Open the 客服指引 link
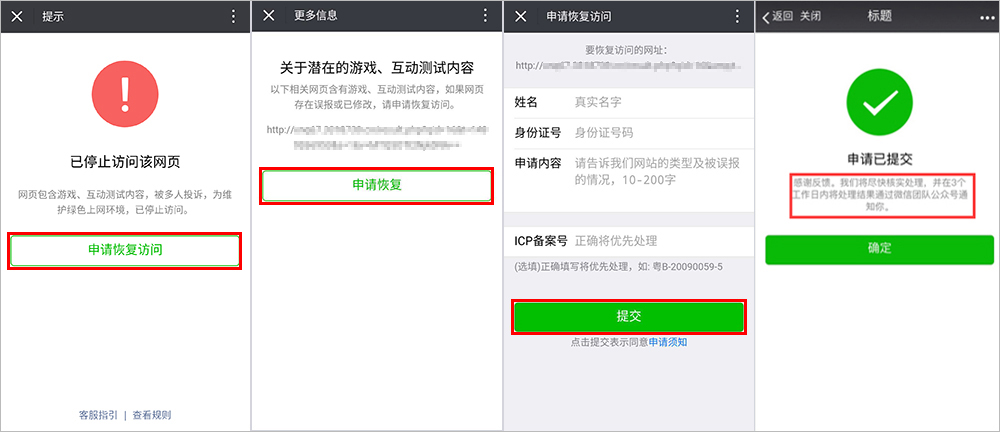Image resolution: width=1000 pixels, height=432 pixels. 98,414
